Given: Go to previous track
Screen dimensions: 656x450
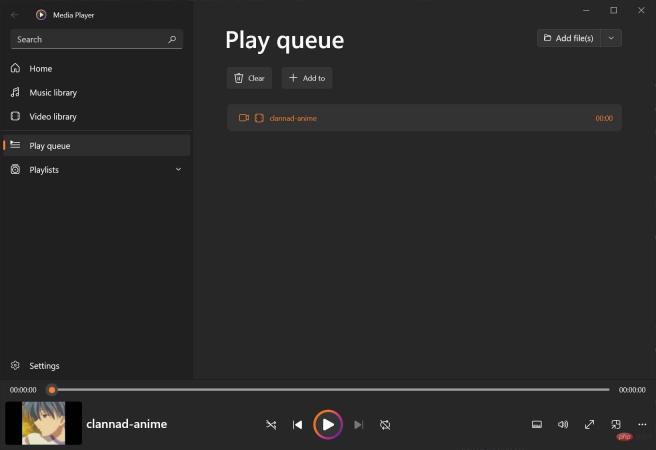Looking at the screenshot, I should click(x=297, y=425).
